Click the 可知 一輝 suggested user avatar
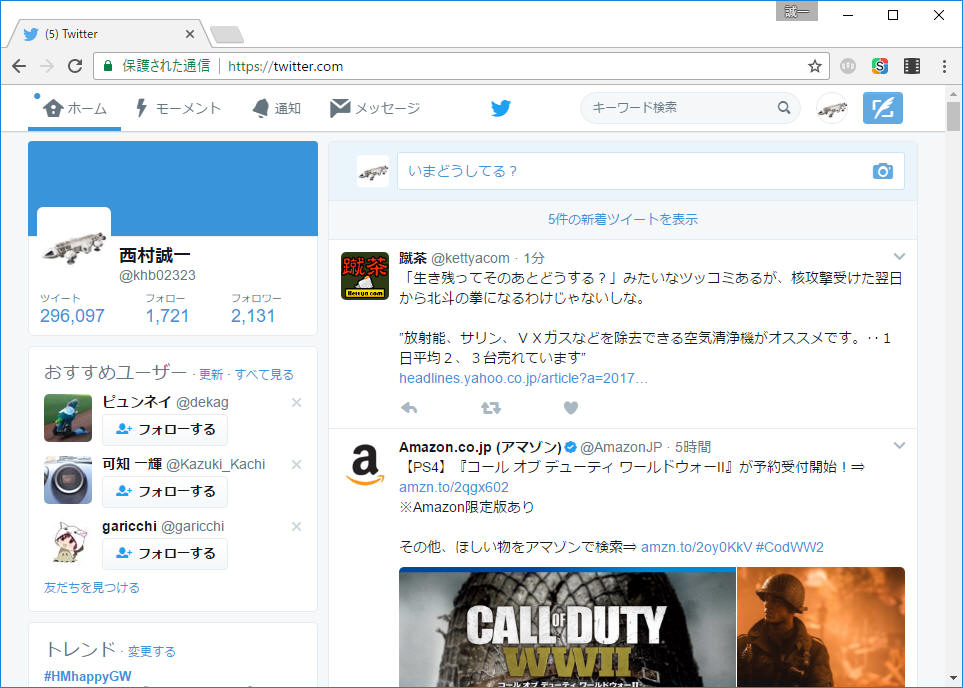This screenshot has height=688, width=963. (68, 480)
